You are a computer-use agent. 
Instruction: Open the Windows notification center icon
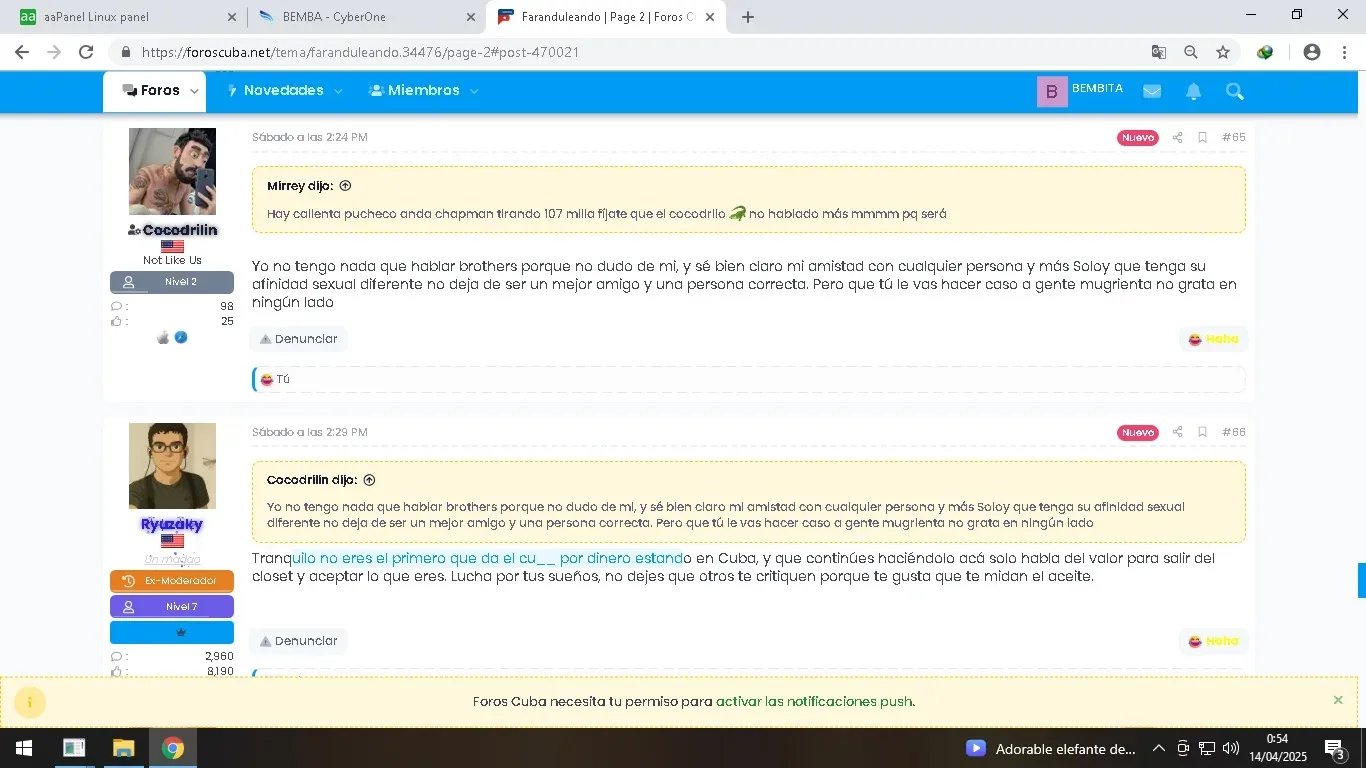click(1334, 748)
